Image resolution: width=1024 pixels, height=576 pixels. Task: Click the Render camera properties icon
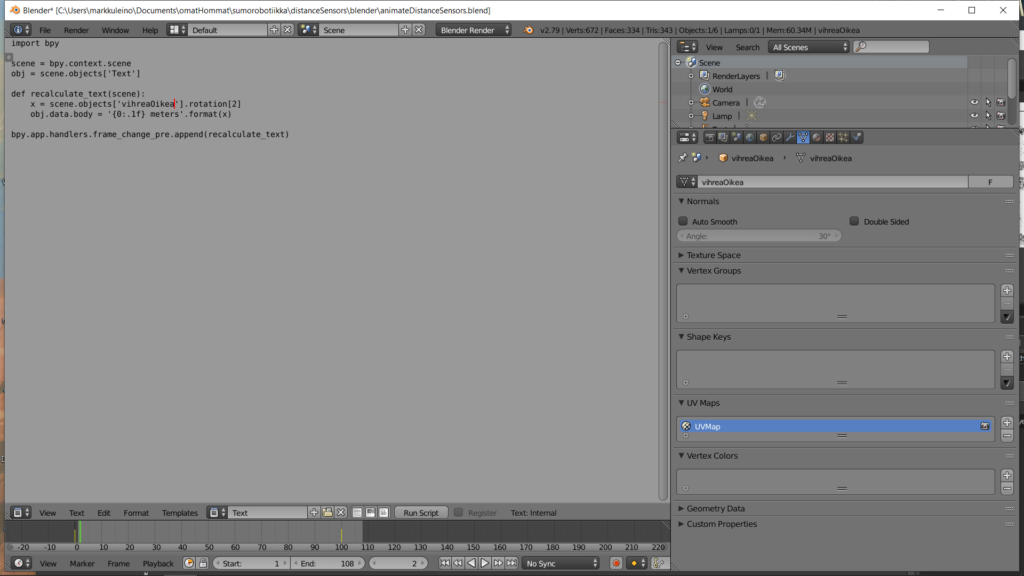point(710,137)
